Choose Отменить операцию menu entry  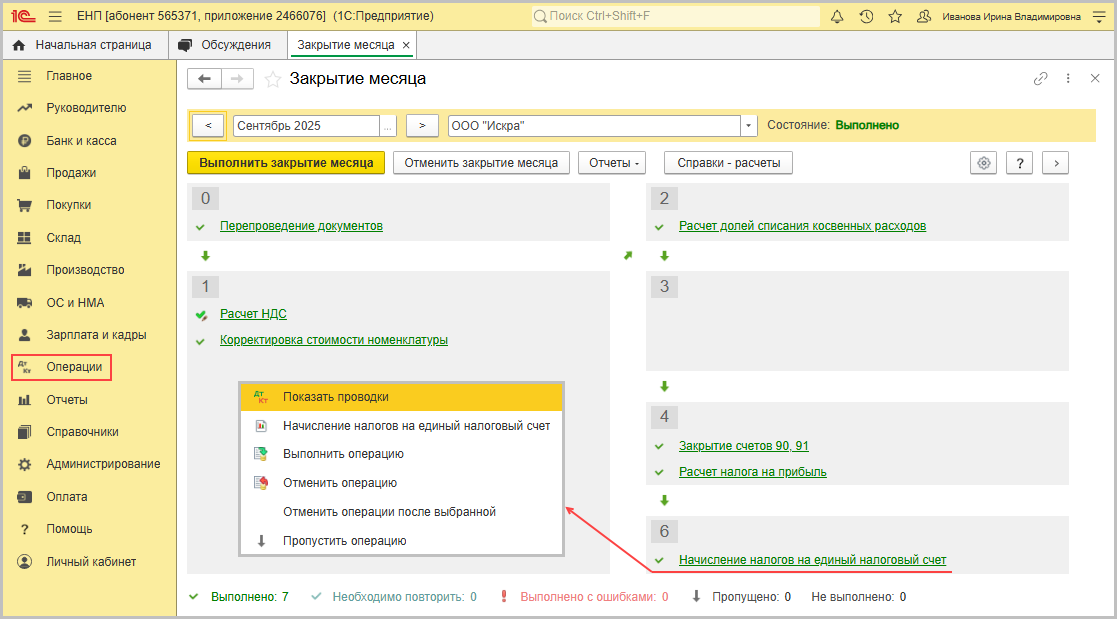tap(339, 483)
